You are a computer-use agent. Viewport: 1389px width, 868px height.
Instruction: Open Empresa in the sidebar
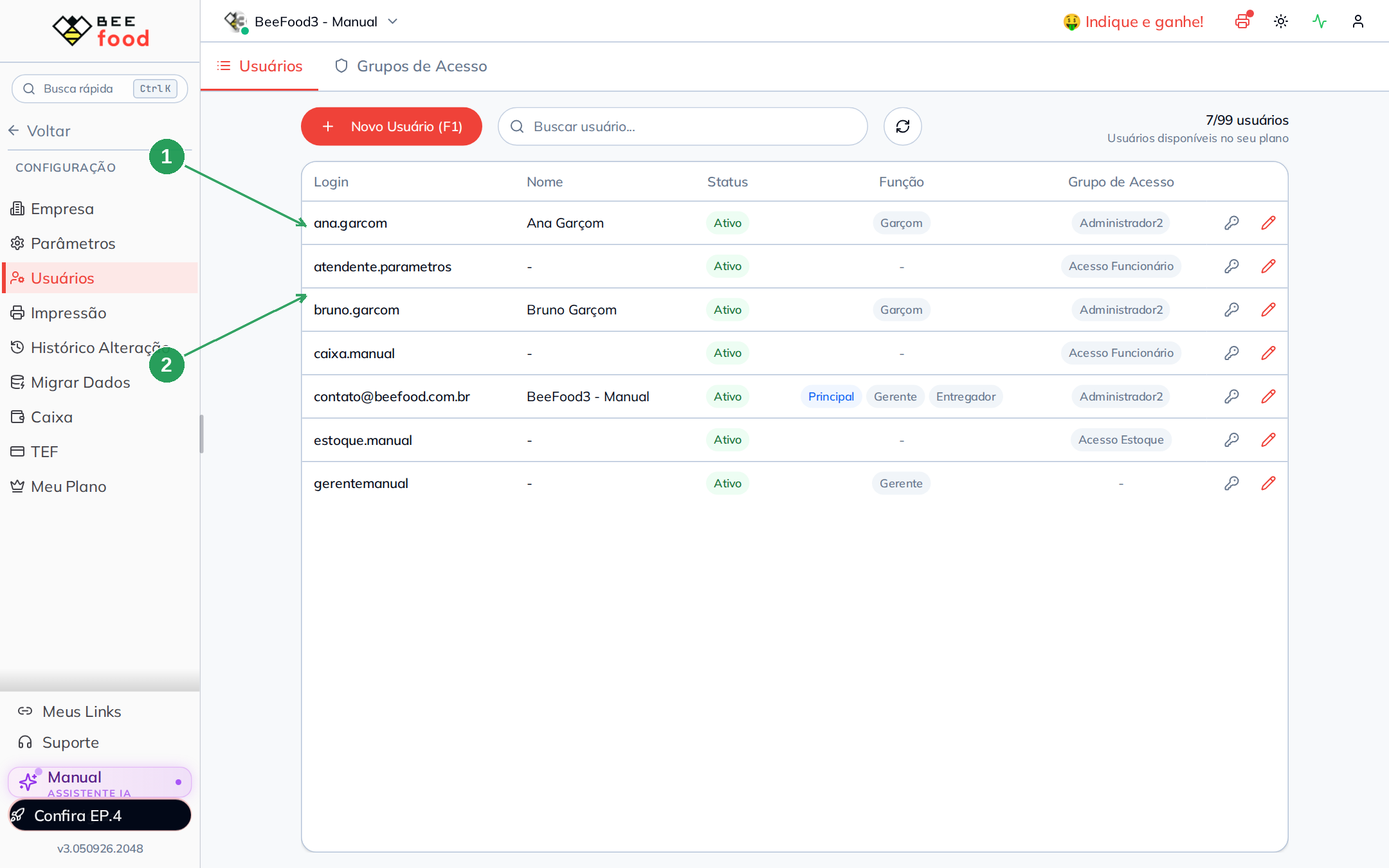tap(100, 209)
